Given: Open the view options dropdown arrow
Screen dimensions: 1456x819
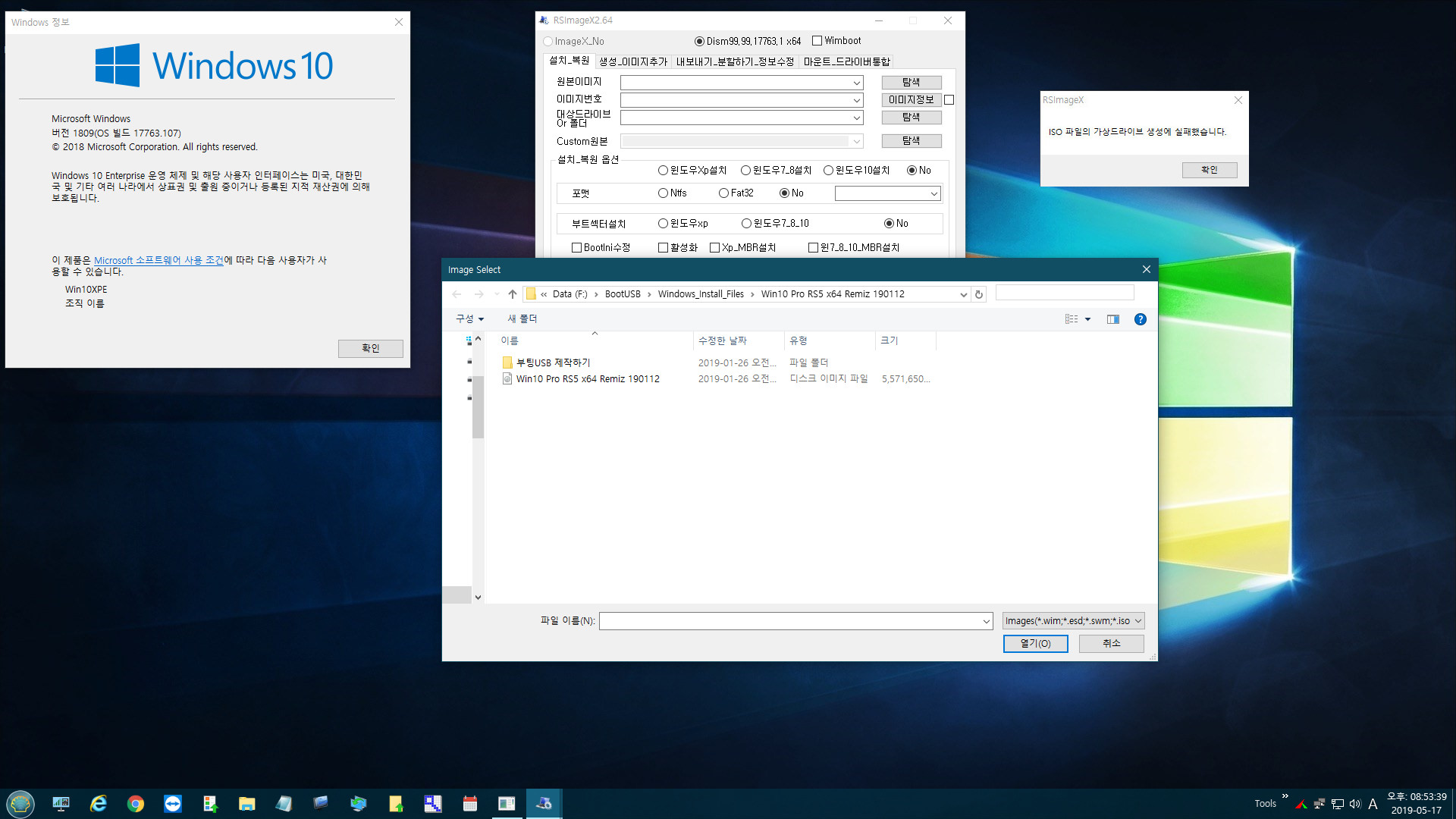Looking at the screenshot, I should coord(1087,319).
